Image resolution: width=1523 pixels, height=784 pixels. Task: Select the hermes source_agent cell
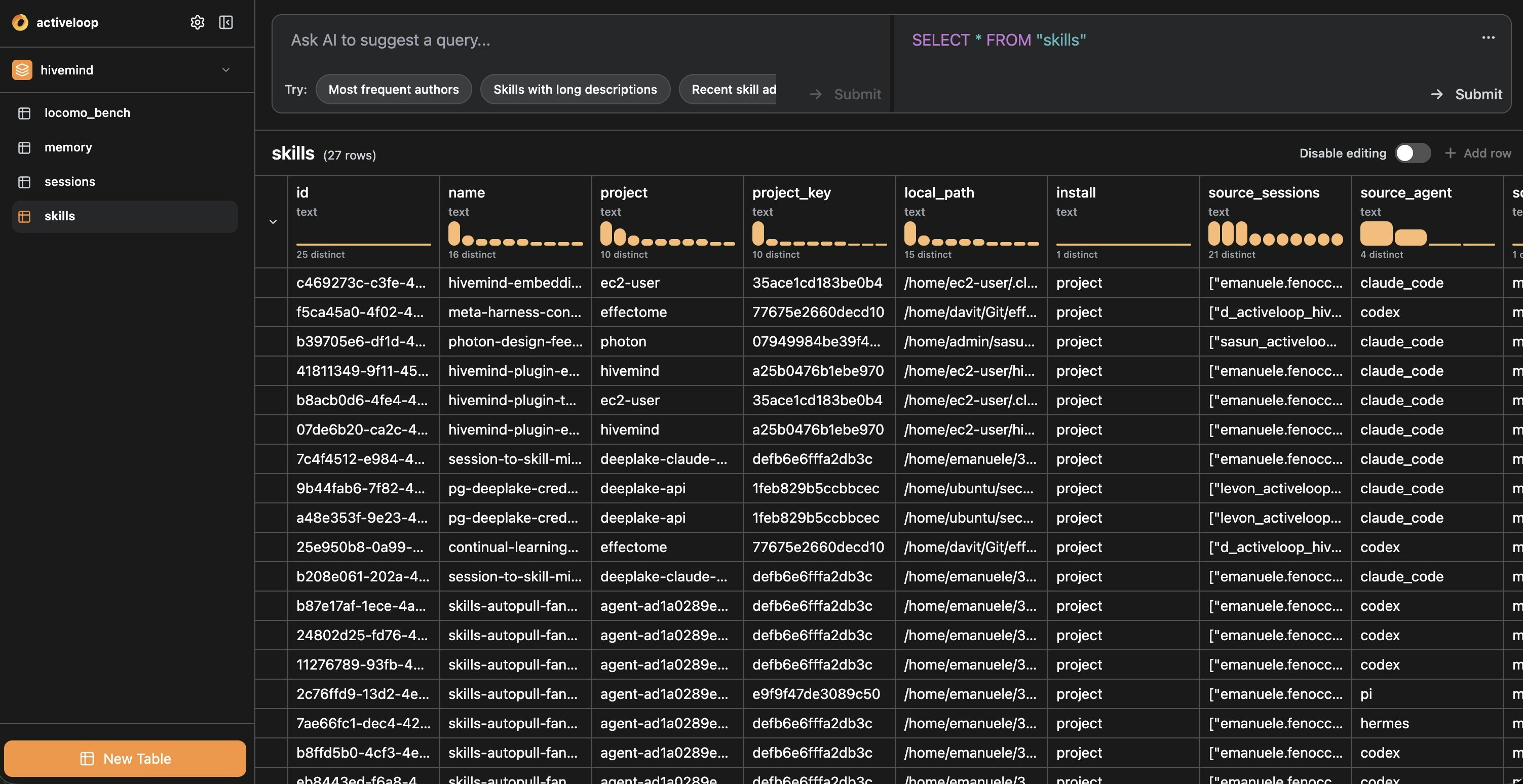coord(1427,723)
